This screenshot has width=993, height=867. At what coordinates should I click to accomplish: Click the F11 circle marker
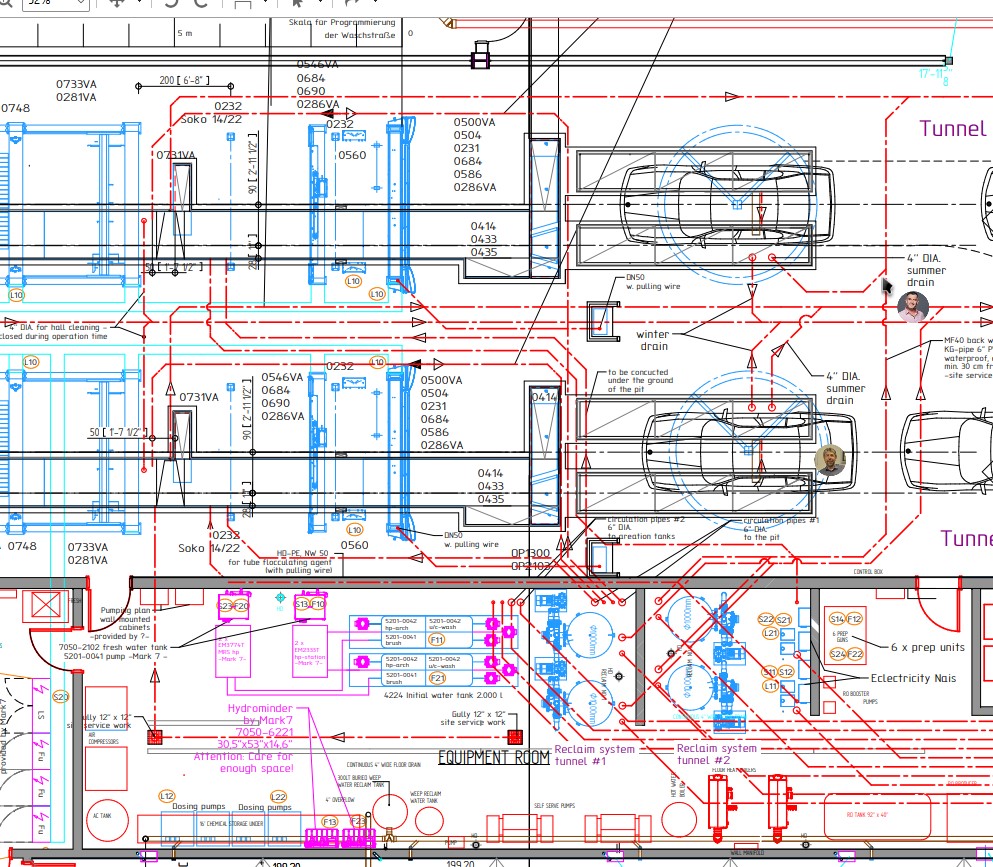(437, 638)
